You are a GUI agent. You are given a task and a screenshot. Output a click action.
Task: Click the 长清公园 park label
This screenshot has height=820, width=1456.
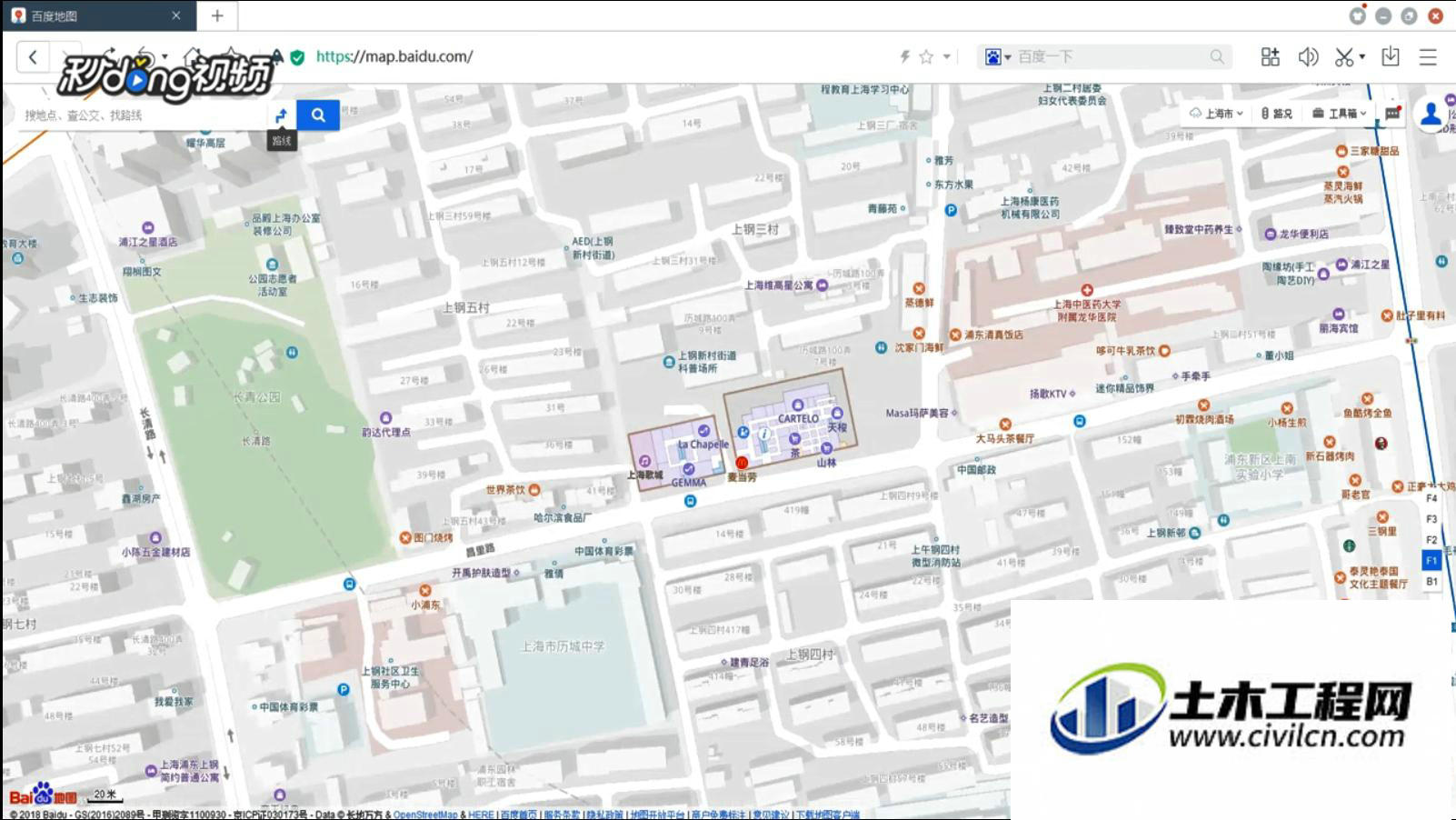tap(257, 397)
